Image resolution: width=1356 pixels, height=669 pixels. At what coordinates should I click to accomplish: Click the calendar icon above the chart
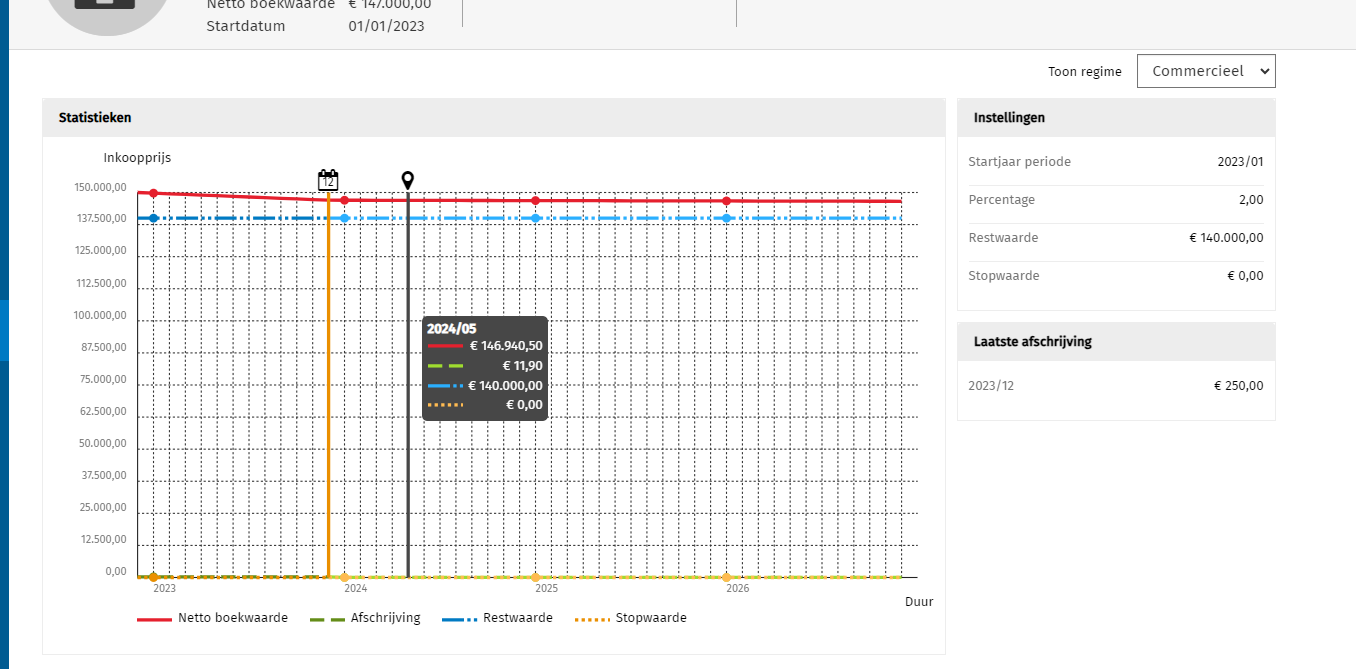click(x=328, y=180)
